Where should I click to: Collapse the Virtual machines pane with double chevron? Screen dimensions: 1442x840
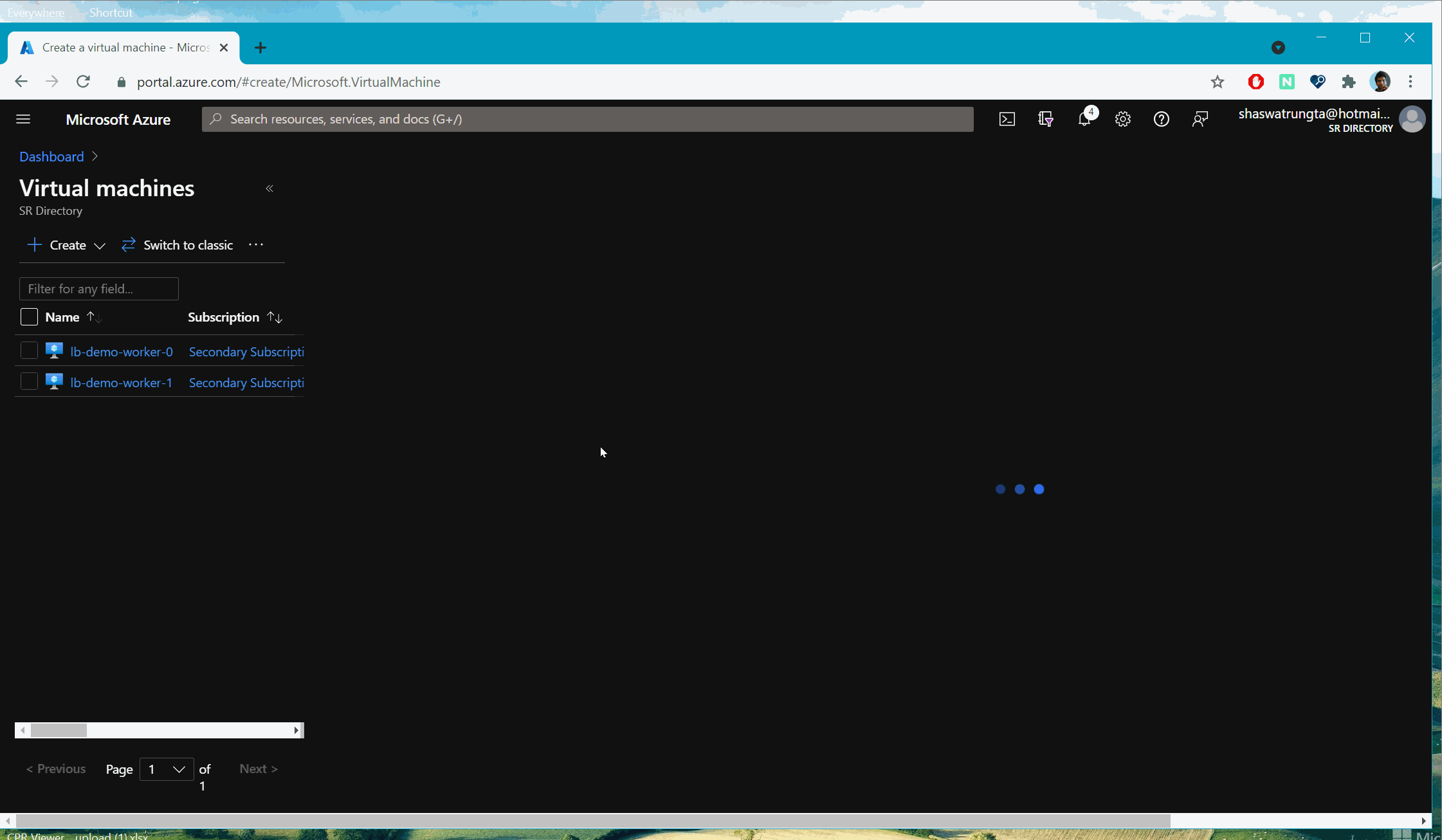[x=269, y=188]
